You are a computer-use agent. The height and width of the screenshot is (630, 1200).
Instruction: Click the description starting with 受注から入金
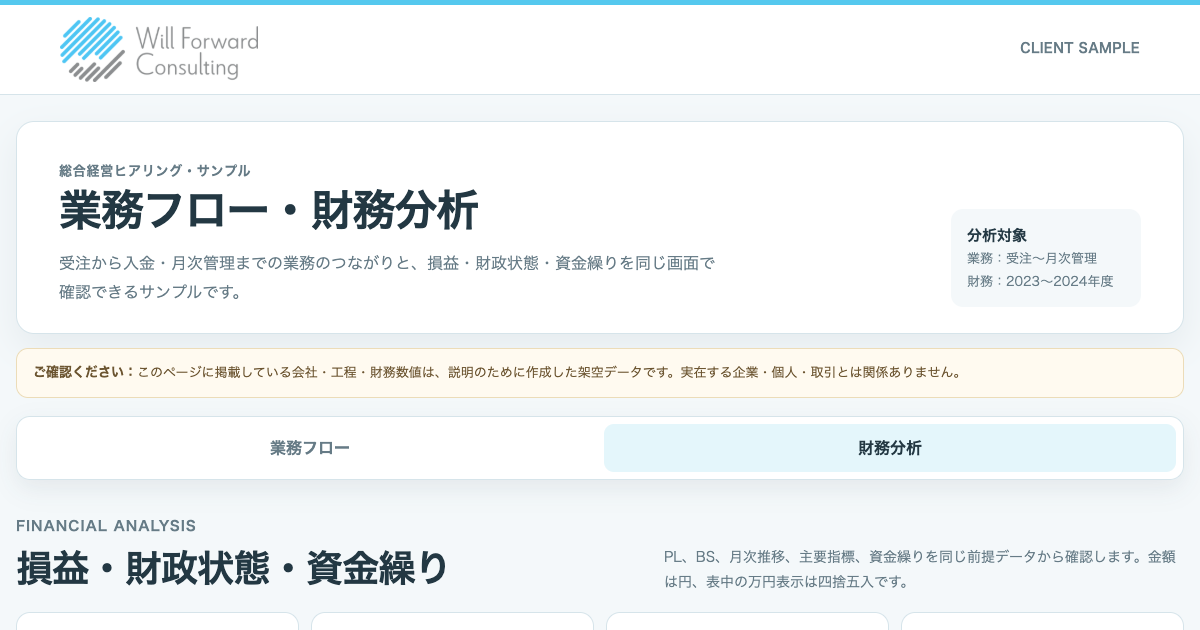388,278
